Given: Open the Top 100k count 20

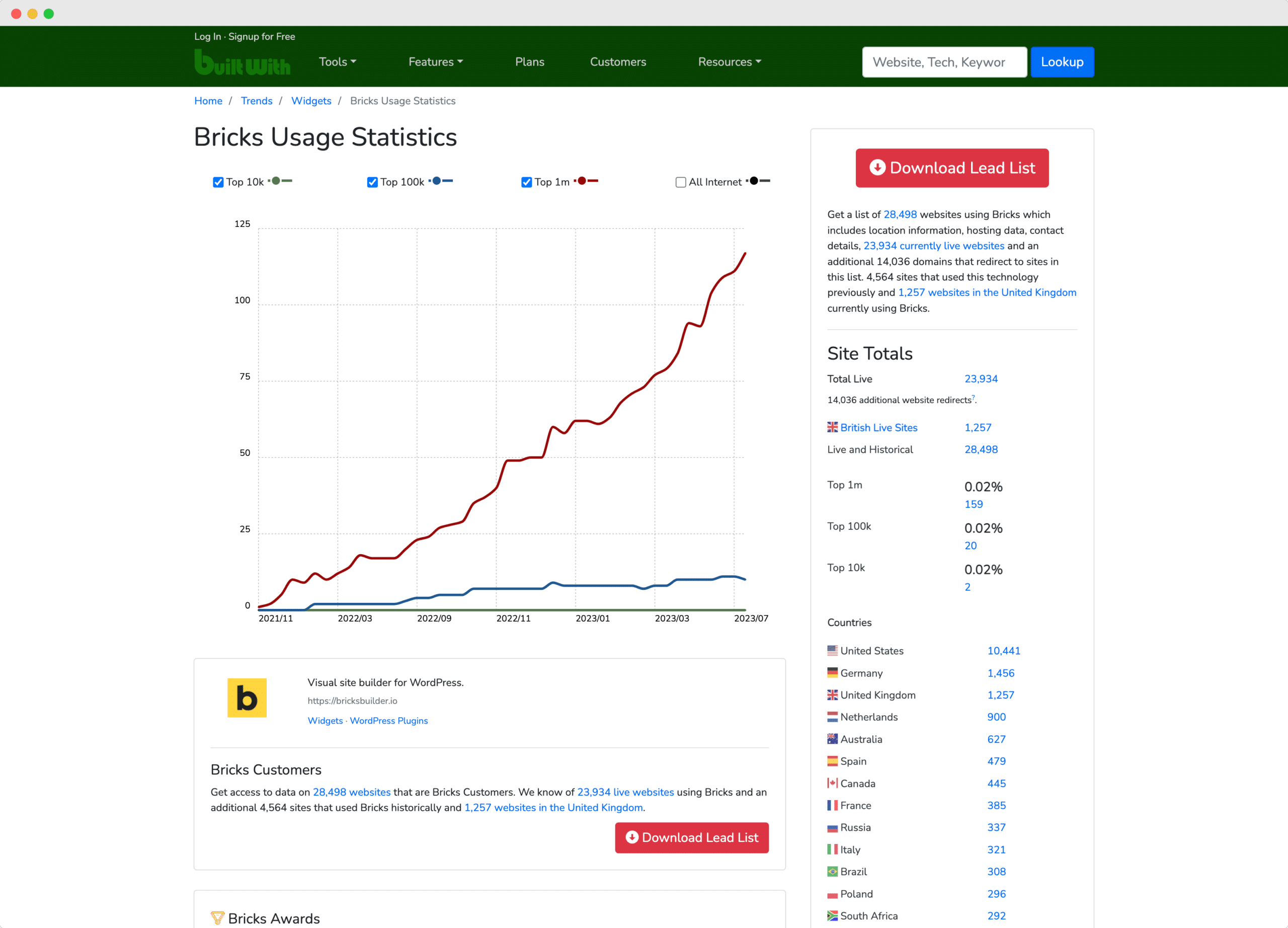Looking at the screenshot, I should [x=971, y=545].
